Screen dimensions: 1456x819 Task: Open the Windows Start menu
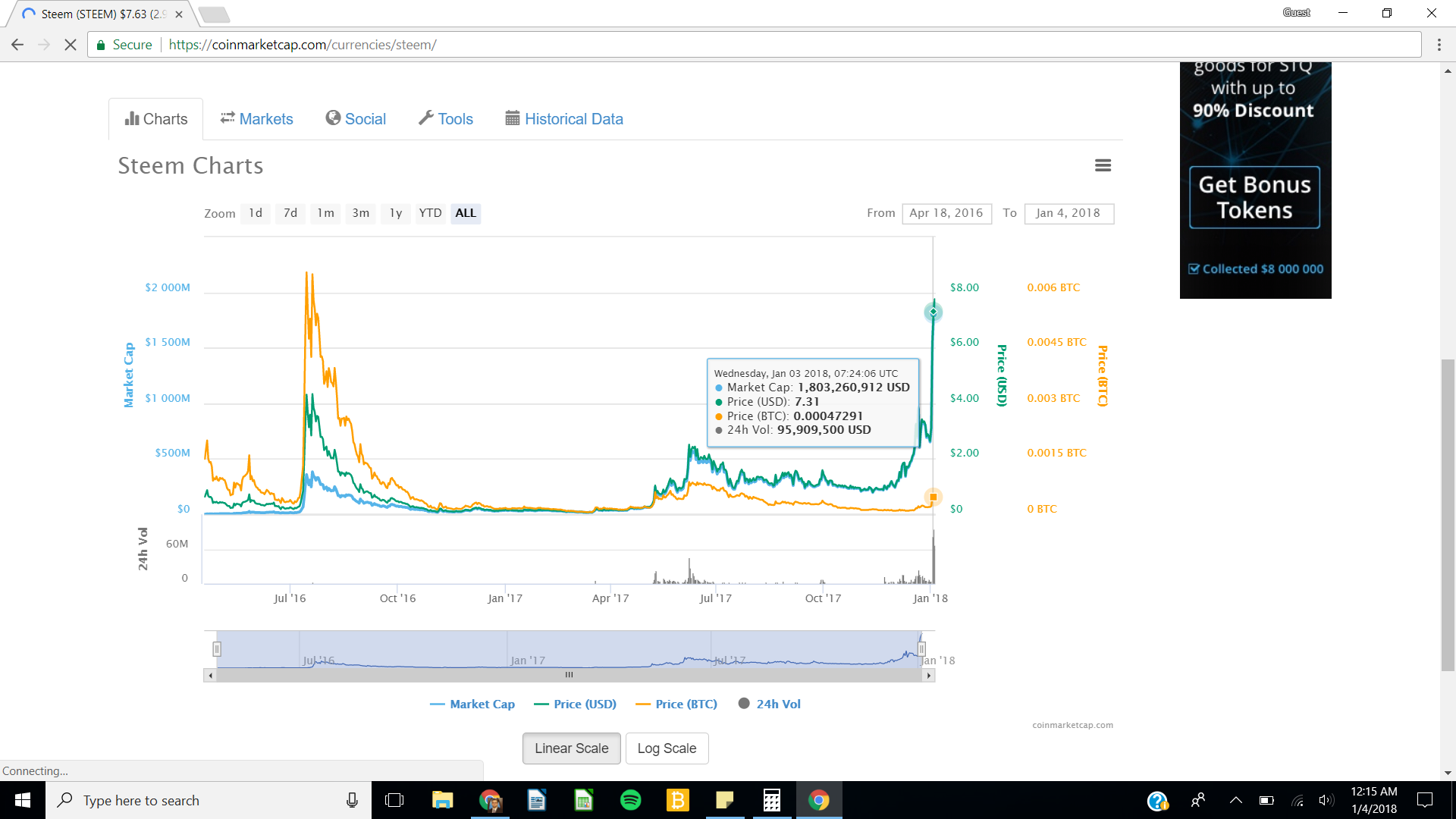(23, 800)
